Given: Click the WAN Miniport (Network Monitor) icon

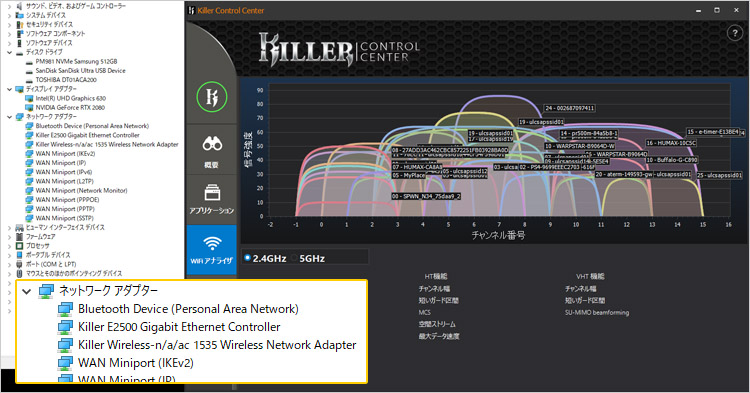Looking at the screenshot, I should pos(29,191).
